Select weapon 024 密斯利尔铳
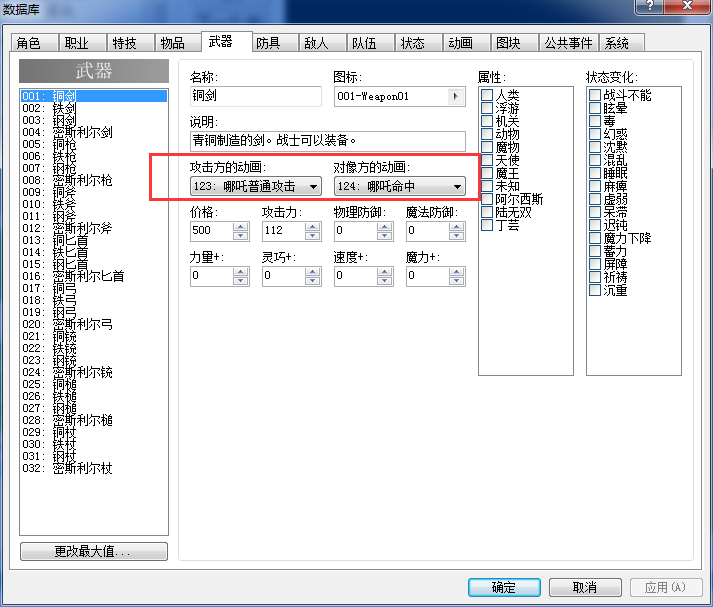Image resolution: width=713 pixels, height=607 pixels. coord(94,372)
